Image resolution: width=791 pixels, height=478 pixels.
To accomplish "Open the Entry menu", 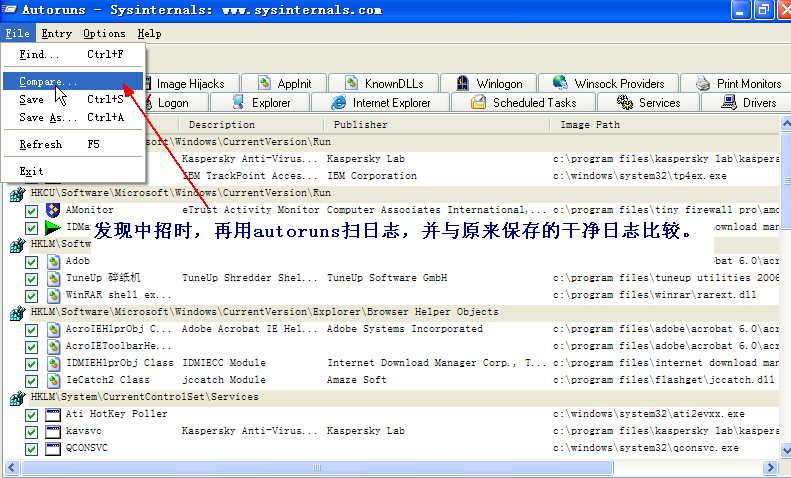I will [x=56, y=34].
